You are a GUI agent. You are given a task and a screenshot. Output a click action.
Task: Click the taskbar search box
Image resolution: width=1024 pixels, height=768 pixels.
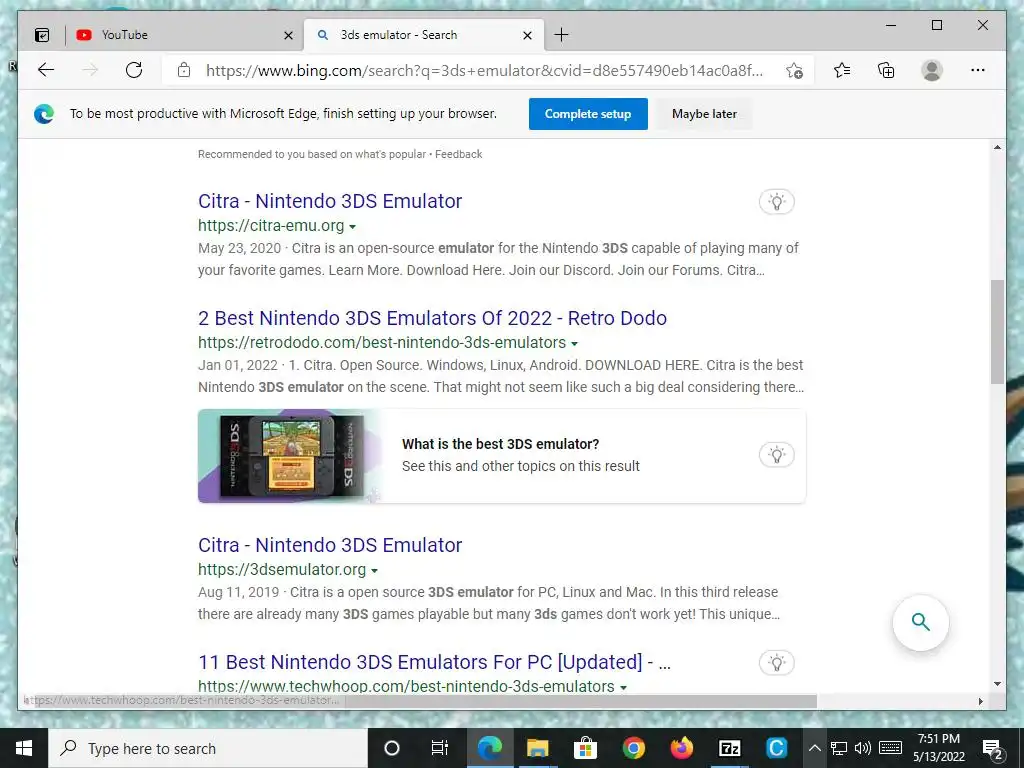click(x=208, y=748)
